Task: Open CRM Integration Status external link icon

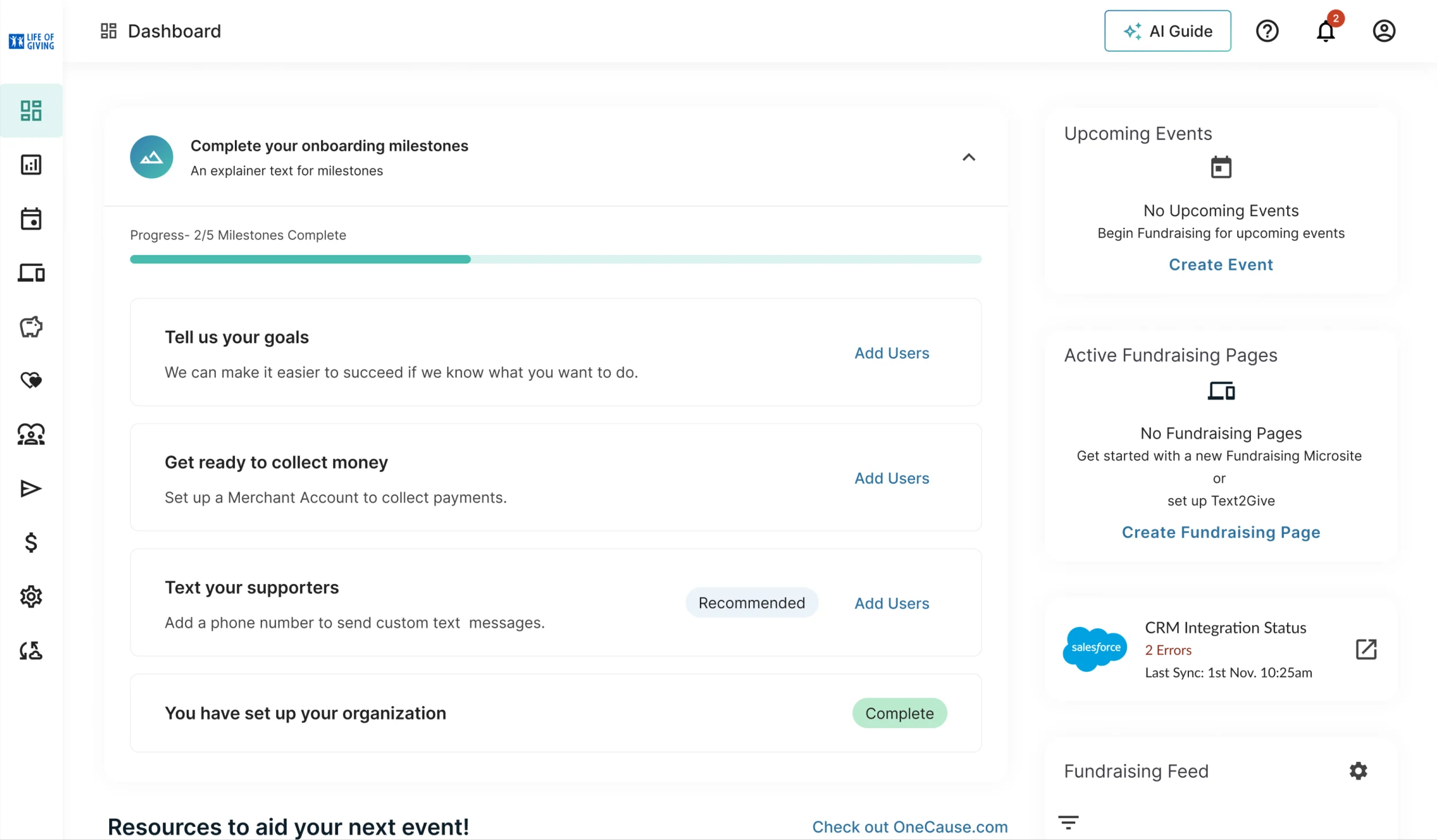Action: click(x=1366, y=649)
